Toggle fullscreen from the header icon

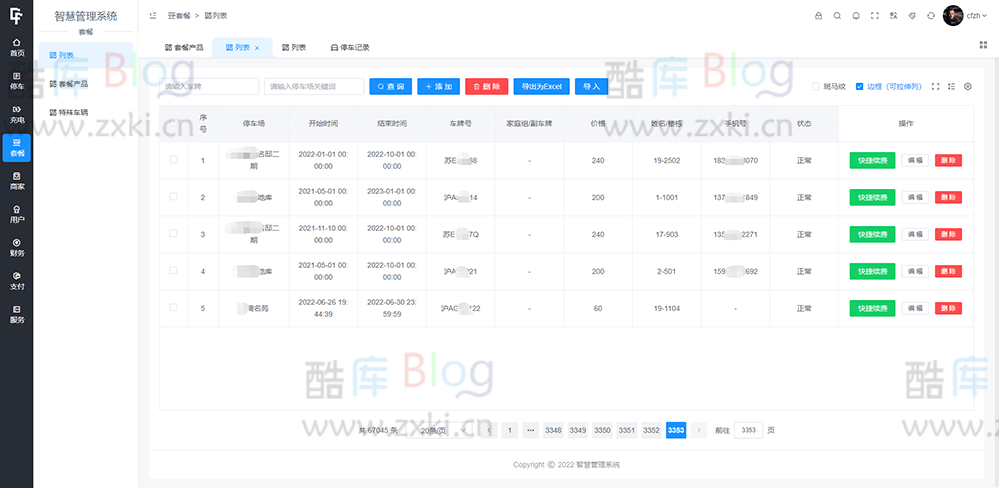click(875, 16)
